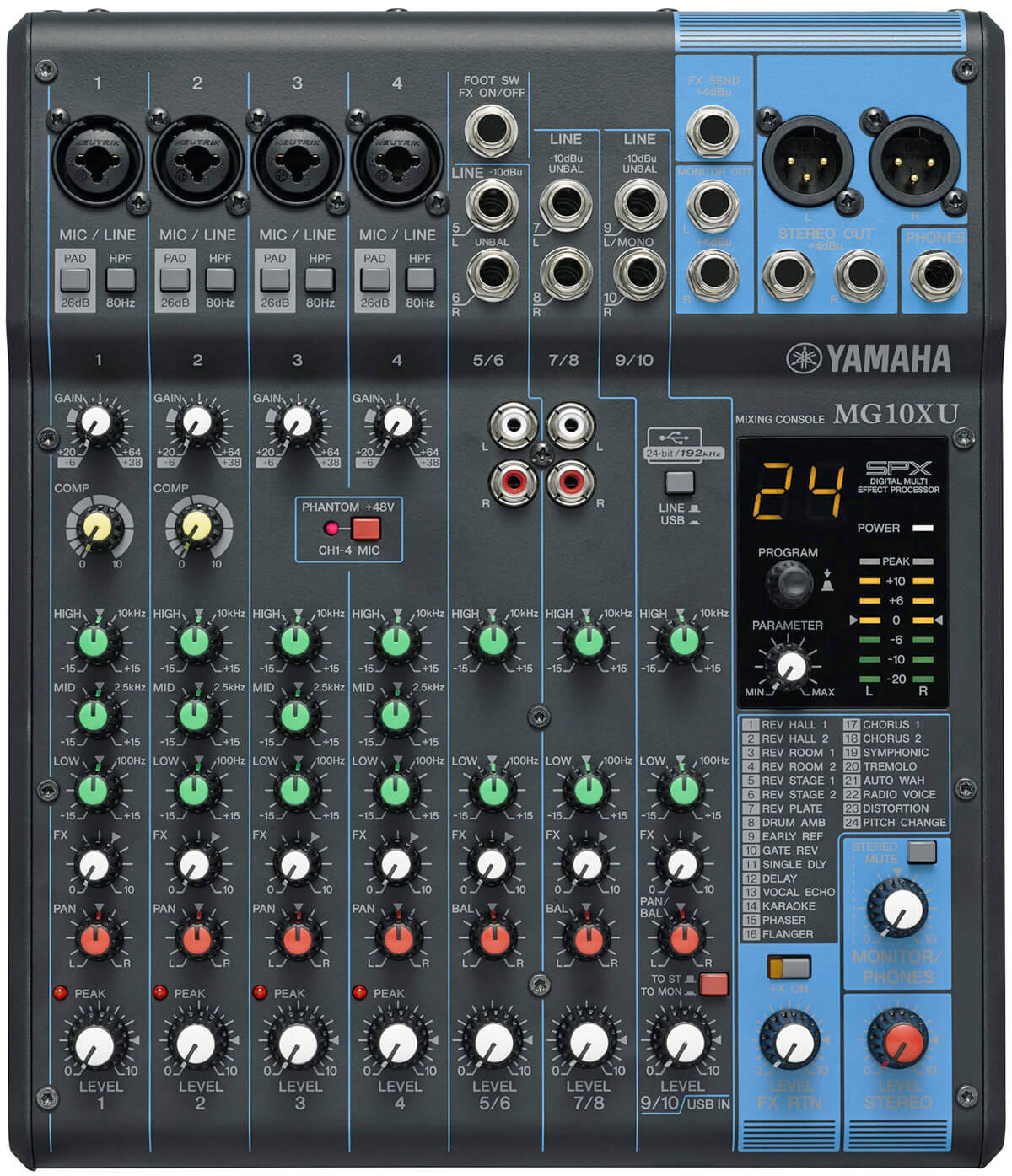Toggle the FX ON switch

click(x=789, y=967)
